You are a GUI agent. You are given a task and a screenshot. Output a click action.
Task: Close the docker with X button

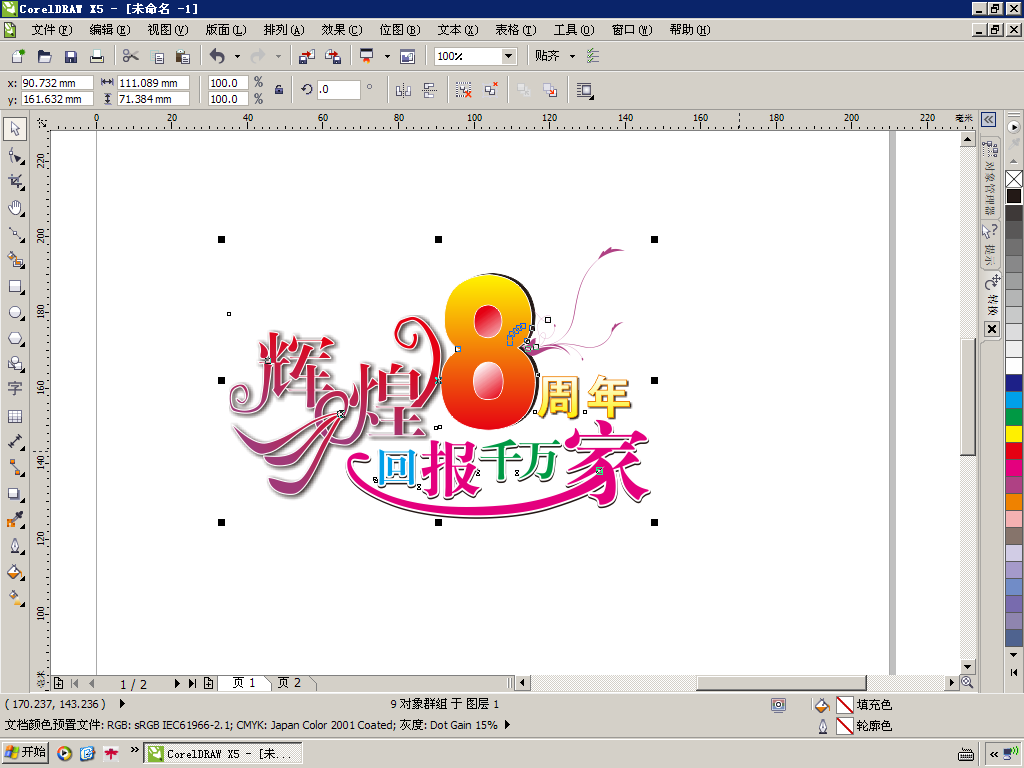coord(991,329)
